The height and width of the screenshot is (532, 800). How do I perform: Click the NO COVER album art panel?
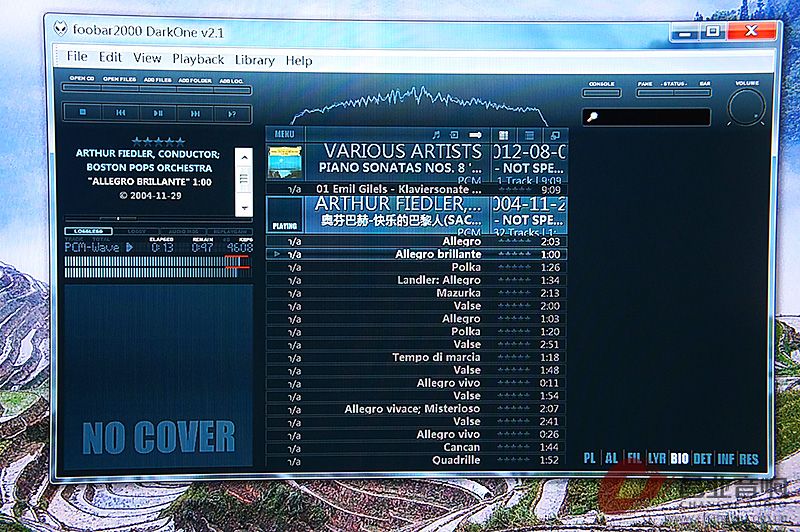coord(158,375)
